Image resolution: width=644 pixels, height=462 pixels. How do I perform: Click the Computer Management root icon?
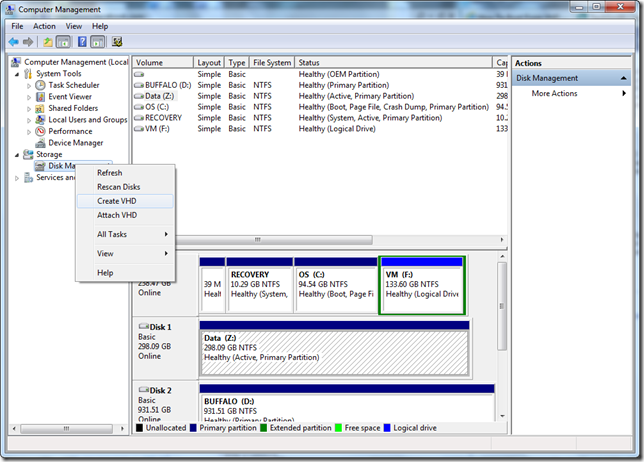click(x=16, y=62)
